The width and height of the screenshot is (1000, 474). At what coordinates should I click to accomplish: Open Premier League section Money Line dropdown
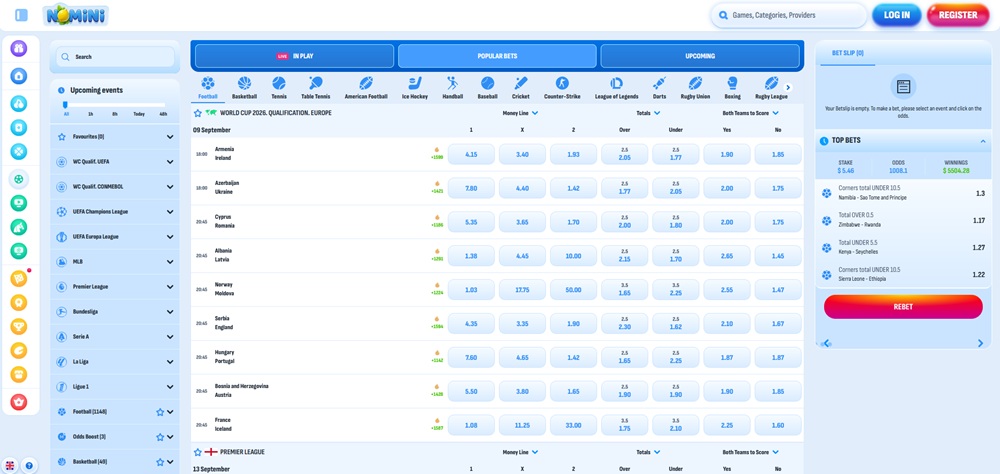pos(520,452)
